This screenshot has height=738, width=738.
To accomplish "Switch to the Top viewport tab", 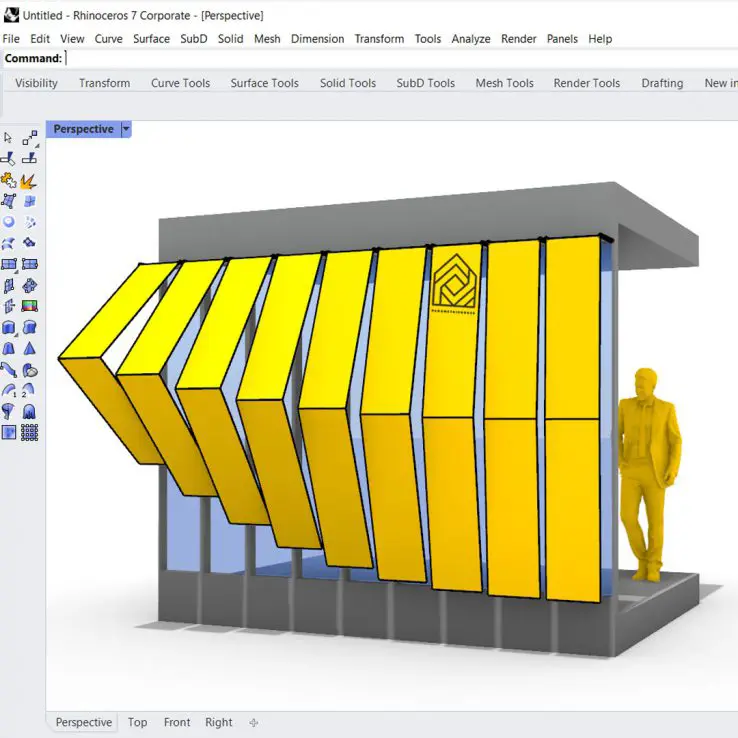I will tap(137, 722).
